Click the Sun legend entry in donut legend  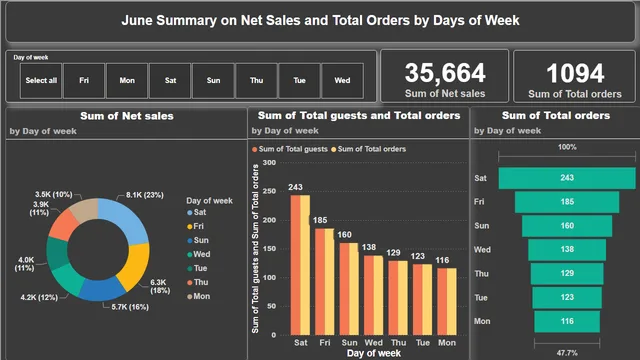coord(198,240)
